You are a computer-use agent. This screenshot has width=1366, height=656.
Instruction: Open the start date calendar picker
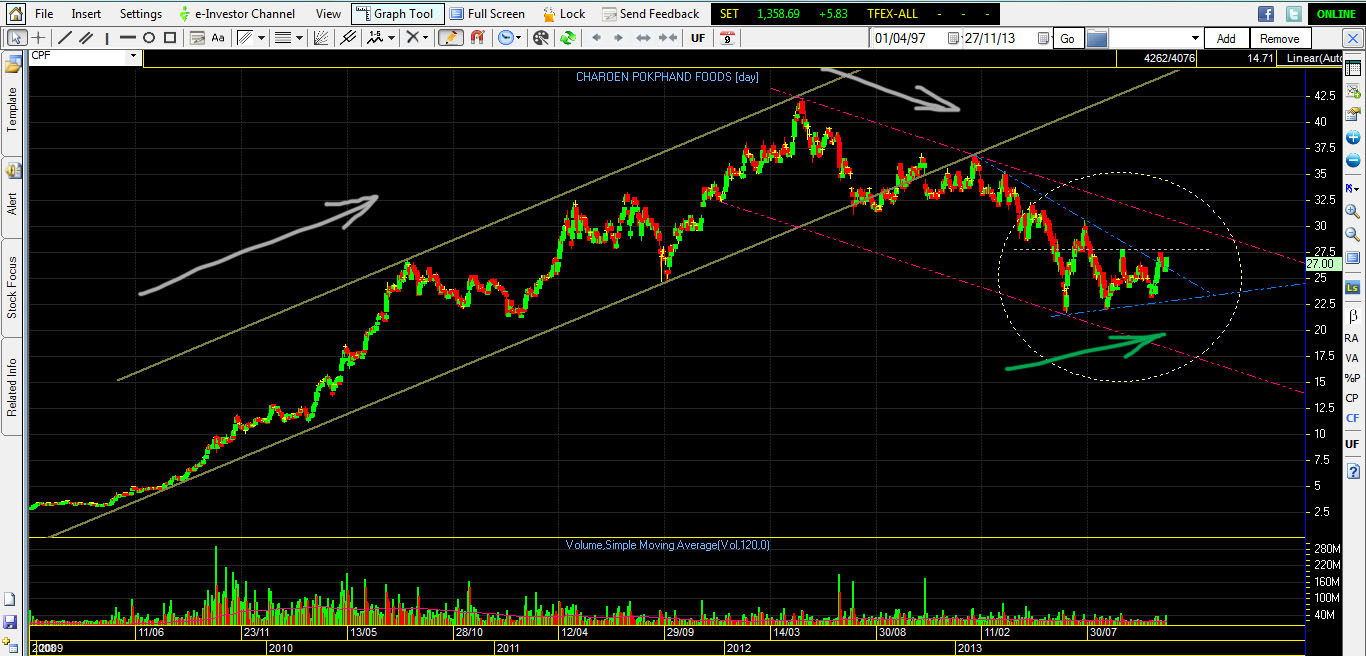click(953, 38)
